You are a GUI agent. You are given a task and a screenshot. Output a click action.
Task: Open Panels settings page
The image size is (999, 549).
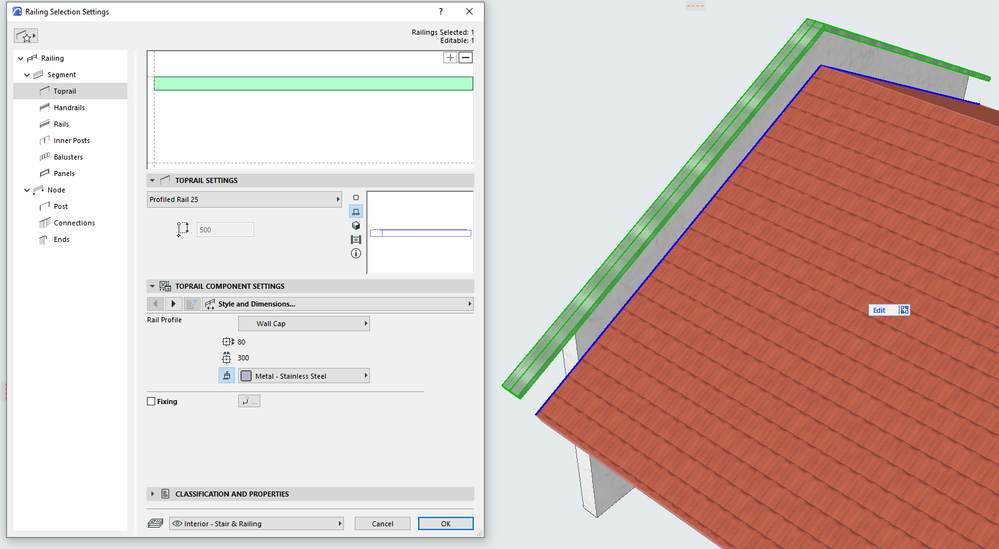pyautogui.click(x=64, y=173)
